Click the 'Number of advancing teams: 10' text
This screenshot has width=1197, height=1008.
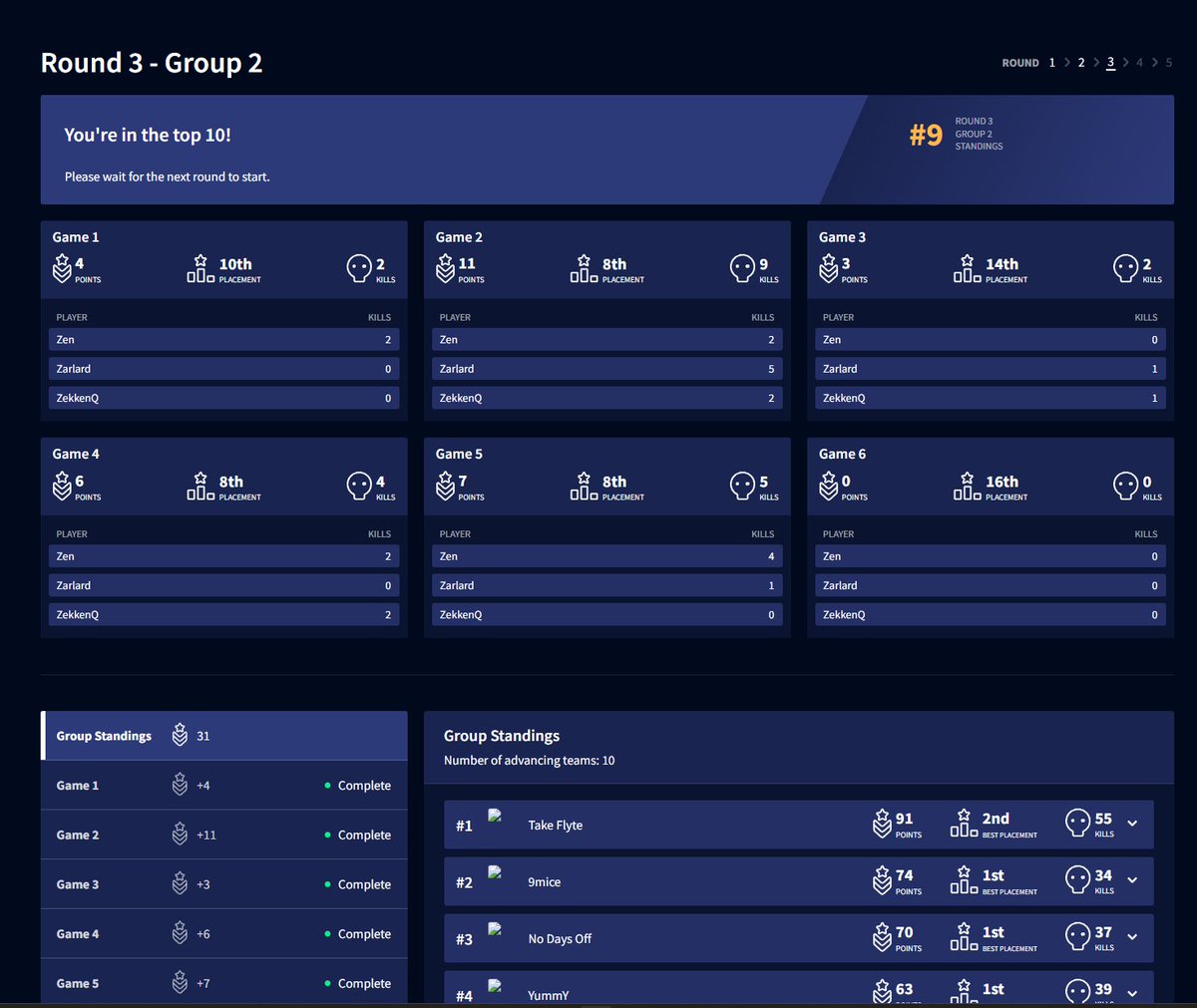click(530, 761)
